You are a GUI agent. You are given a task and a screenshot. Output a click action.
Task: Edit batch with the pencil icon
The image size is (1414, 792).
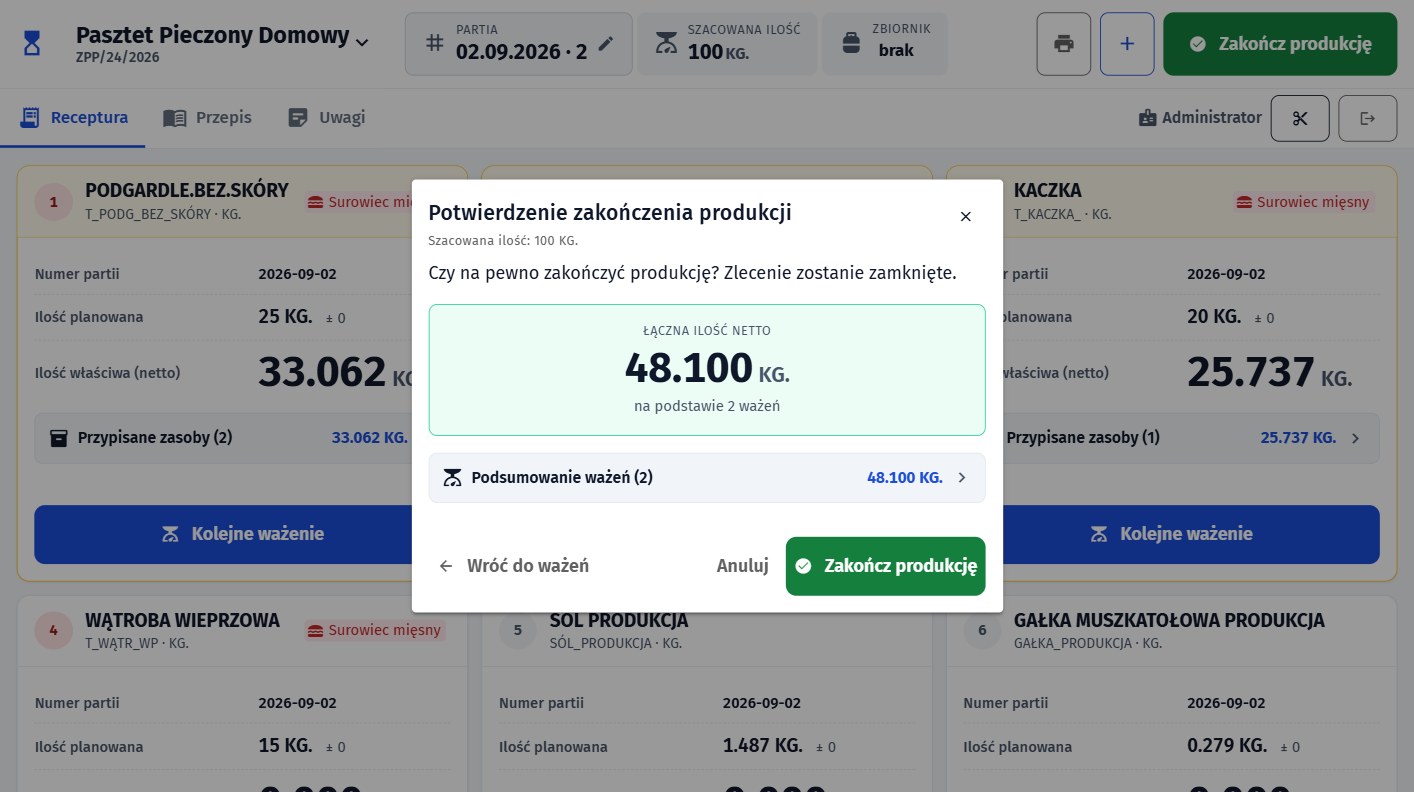(x=606, y=44)
